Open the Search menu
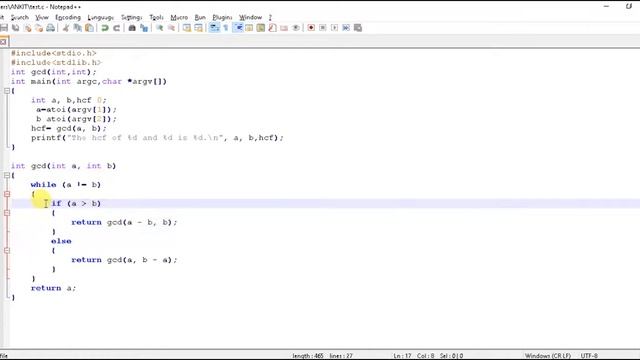The width and height of the screenshot is (640, 360). coord(20,17)
